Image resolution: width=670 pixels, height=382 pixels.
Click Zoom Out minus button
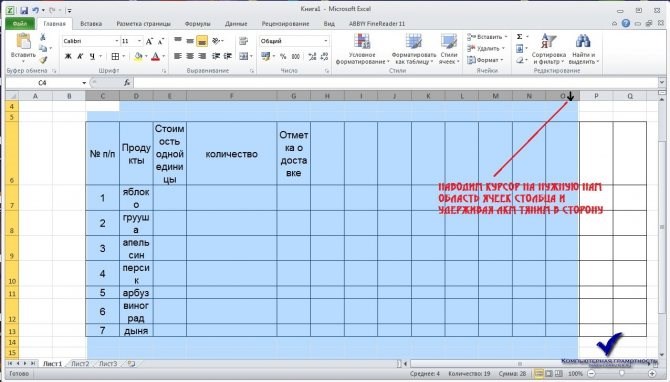point(591,373)
